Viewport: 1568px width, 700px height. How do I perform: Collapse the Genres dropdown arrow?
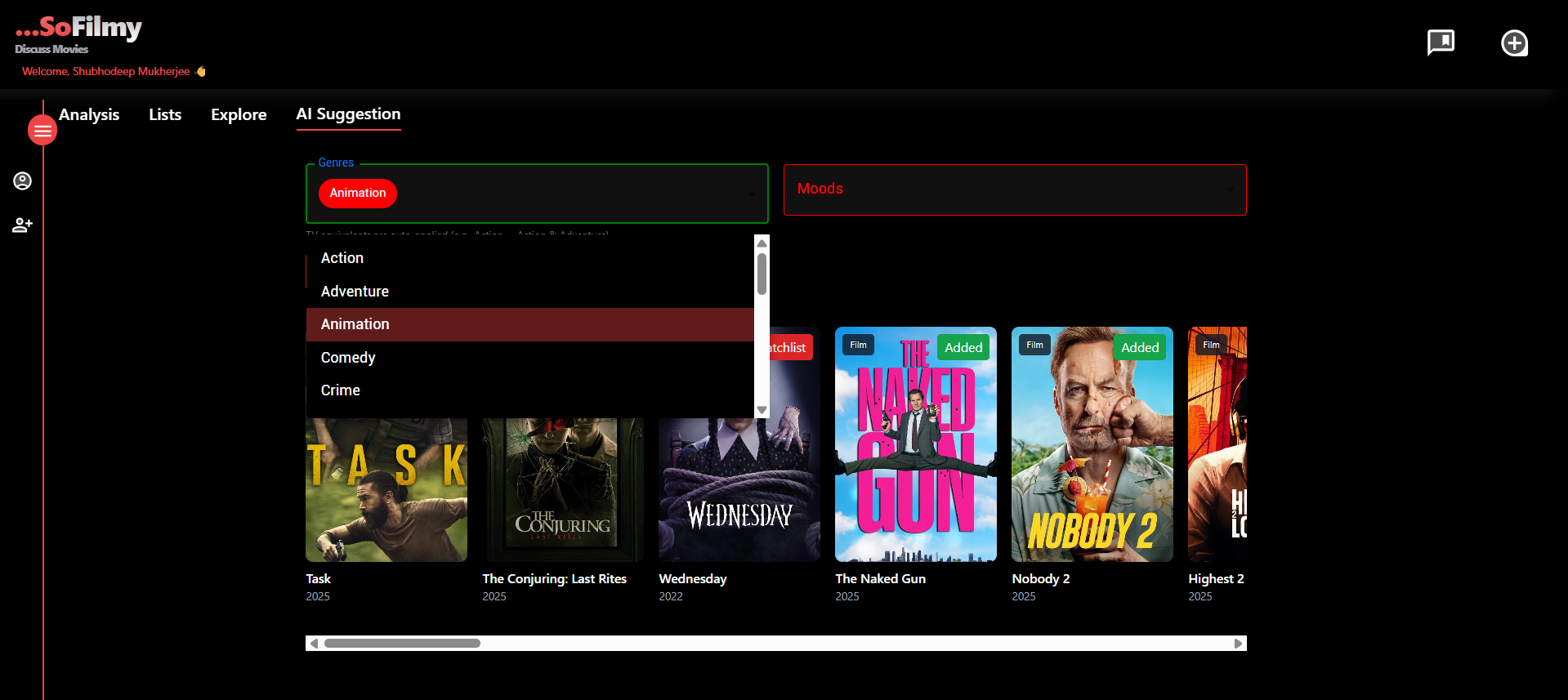(752, 194)
